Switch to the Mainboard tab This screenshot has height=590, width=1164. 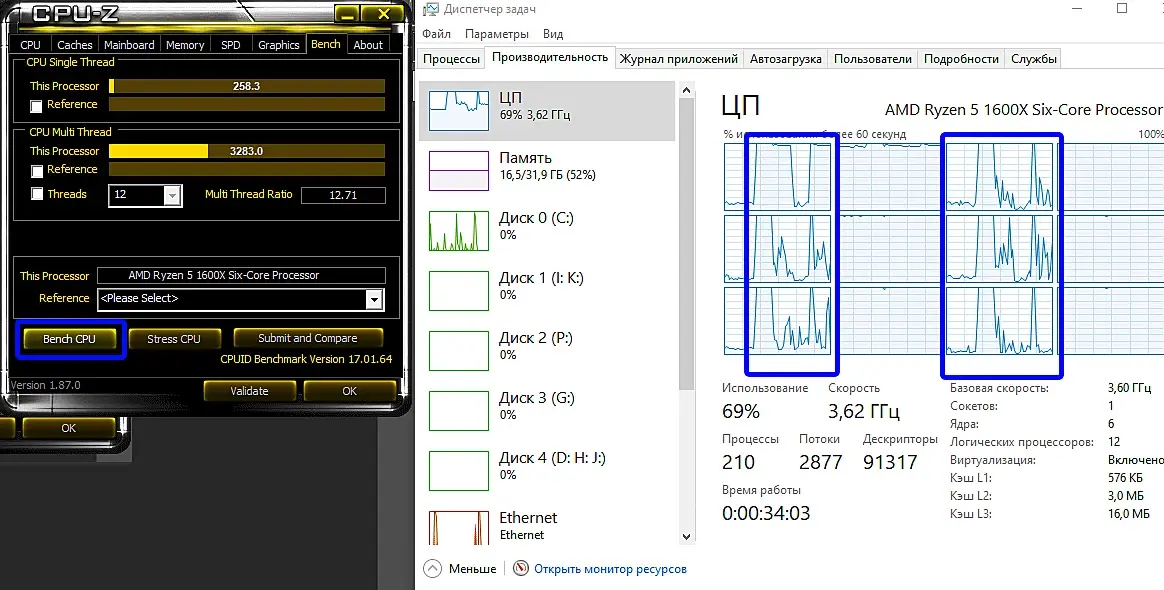click(x=129, y=45)
